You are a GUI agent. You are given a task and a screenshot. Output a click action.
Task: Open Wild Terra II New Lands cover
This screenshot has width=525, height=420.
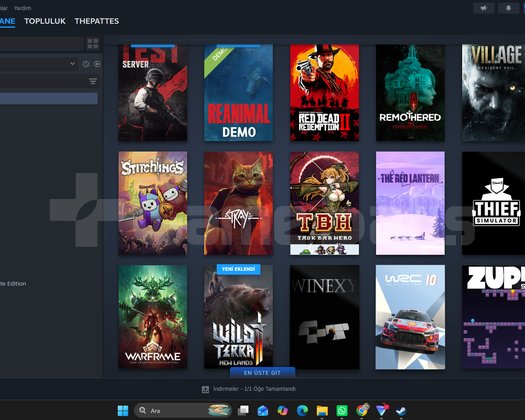tap(238, 317)
